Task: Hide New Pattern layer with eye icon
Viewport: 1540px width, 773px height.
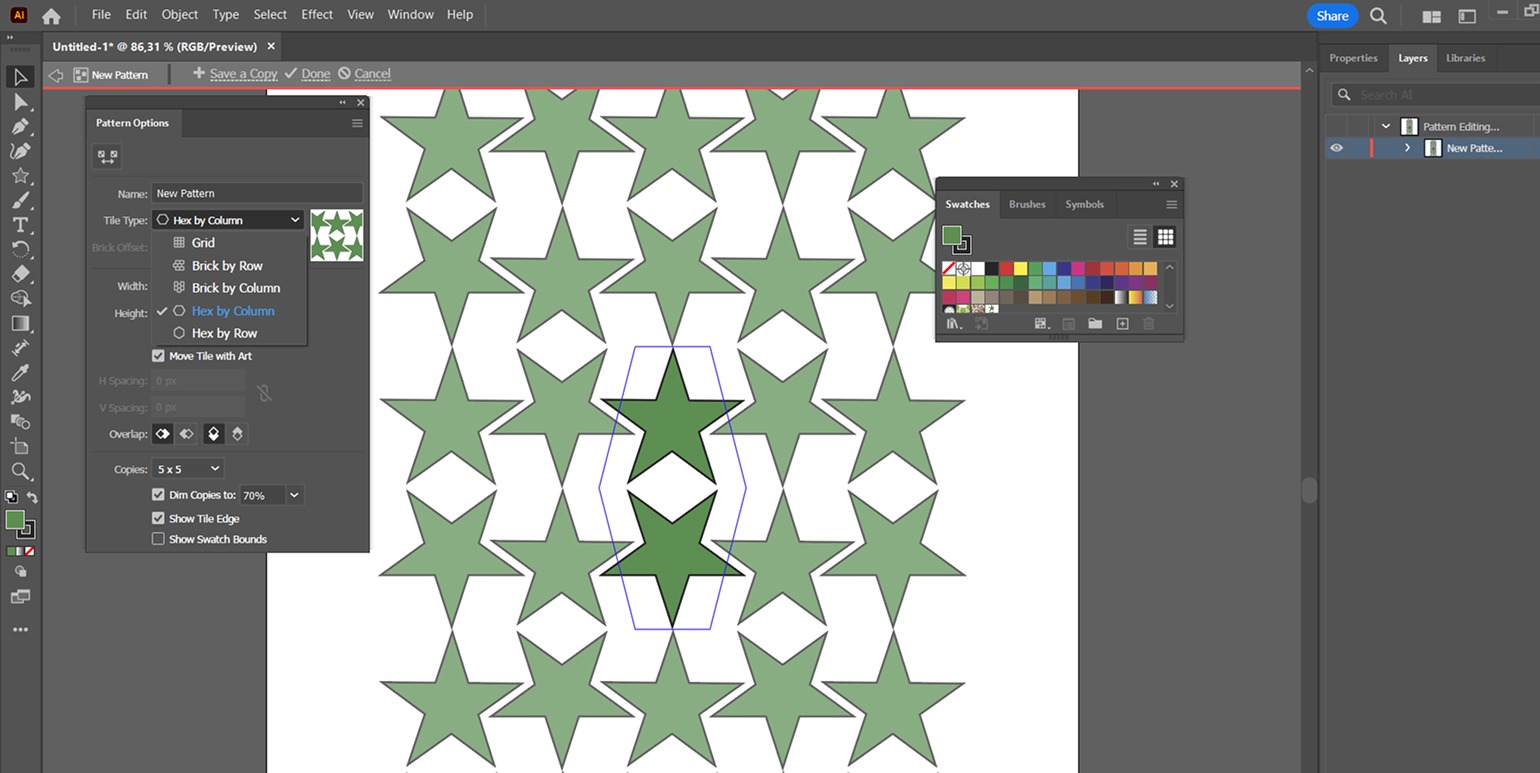Action: 1337,148
